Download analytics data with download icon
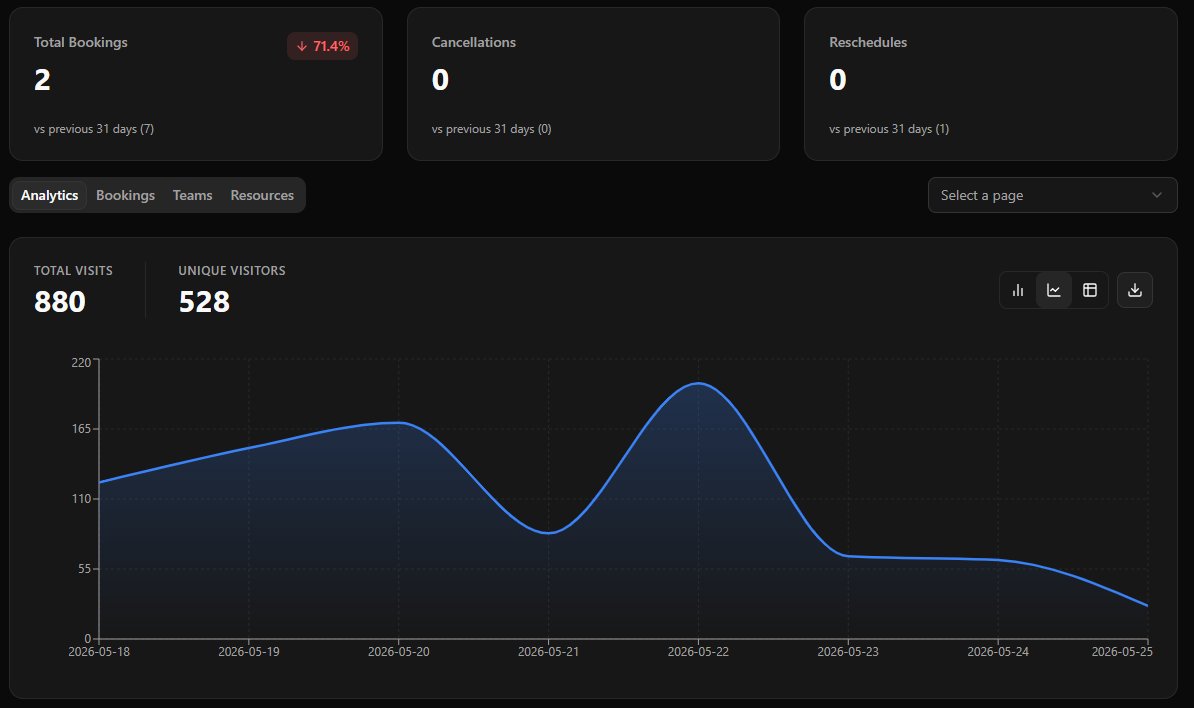1194x708 pixels. coord(1135,290)
